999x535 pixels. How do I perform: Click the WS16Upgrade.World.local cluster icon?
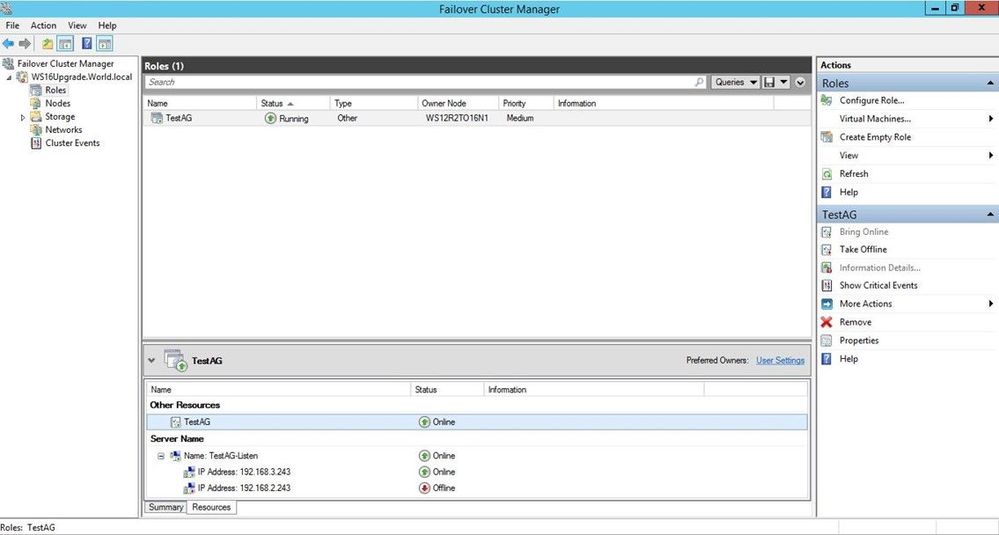tap(22, 77)
